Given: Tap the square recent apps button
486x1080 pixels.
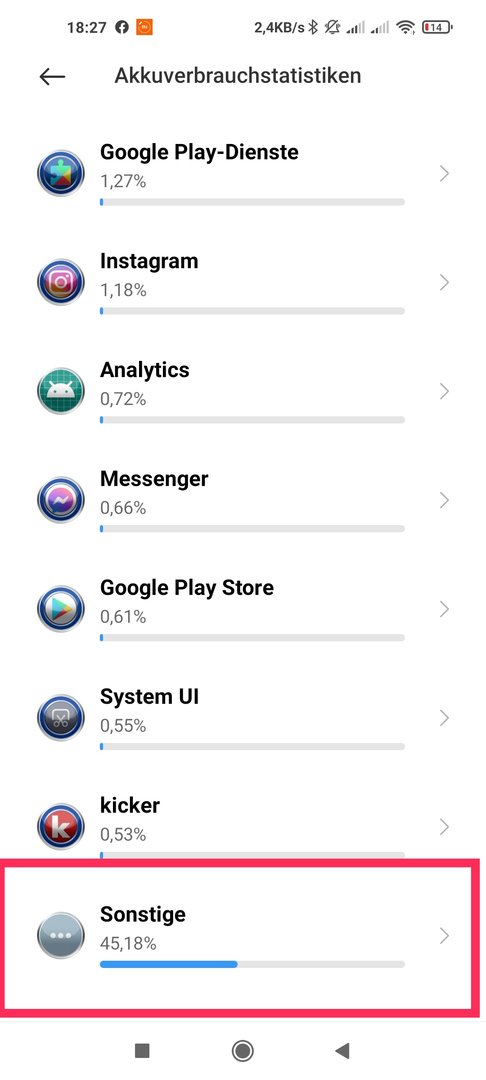Looking at the screenshot, I should coord(142,1050).
